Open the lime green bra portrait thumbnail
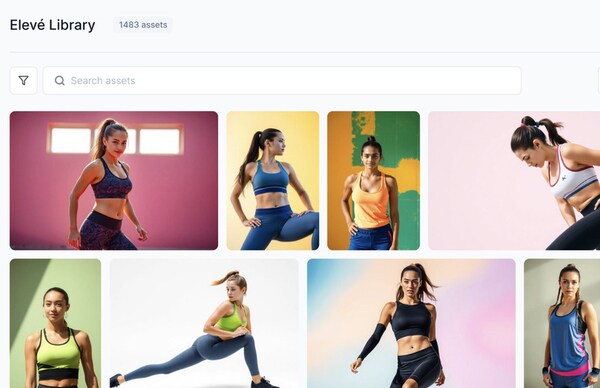Viewport: 600px width, 388px height. (x=55, y=323)
